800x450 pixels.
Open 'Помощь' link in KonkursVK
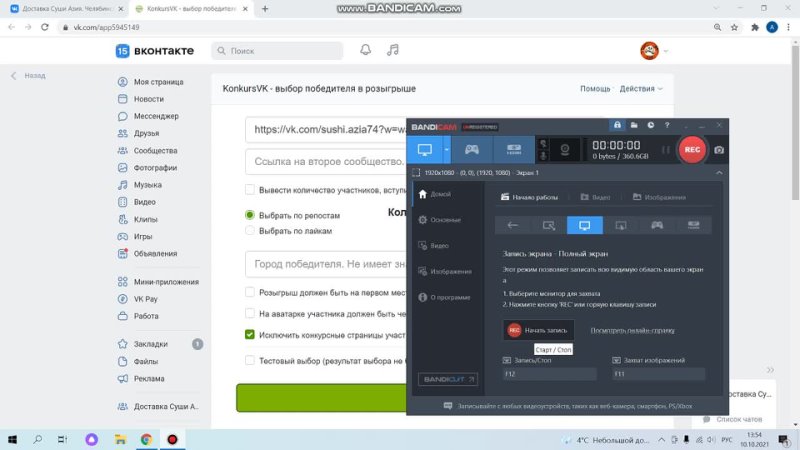(595, 89)
